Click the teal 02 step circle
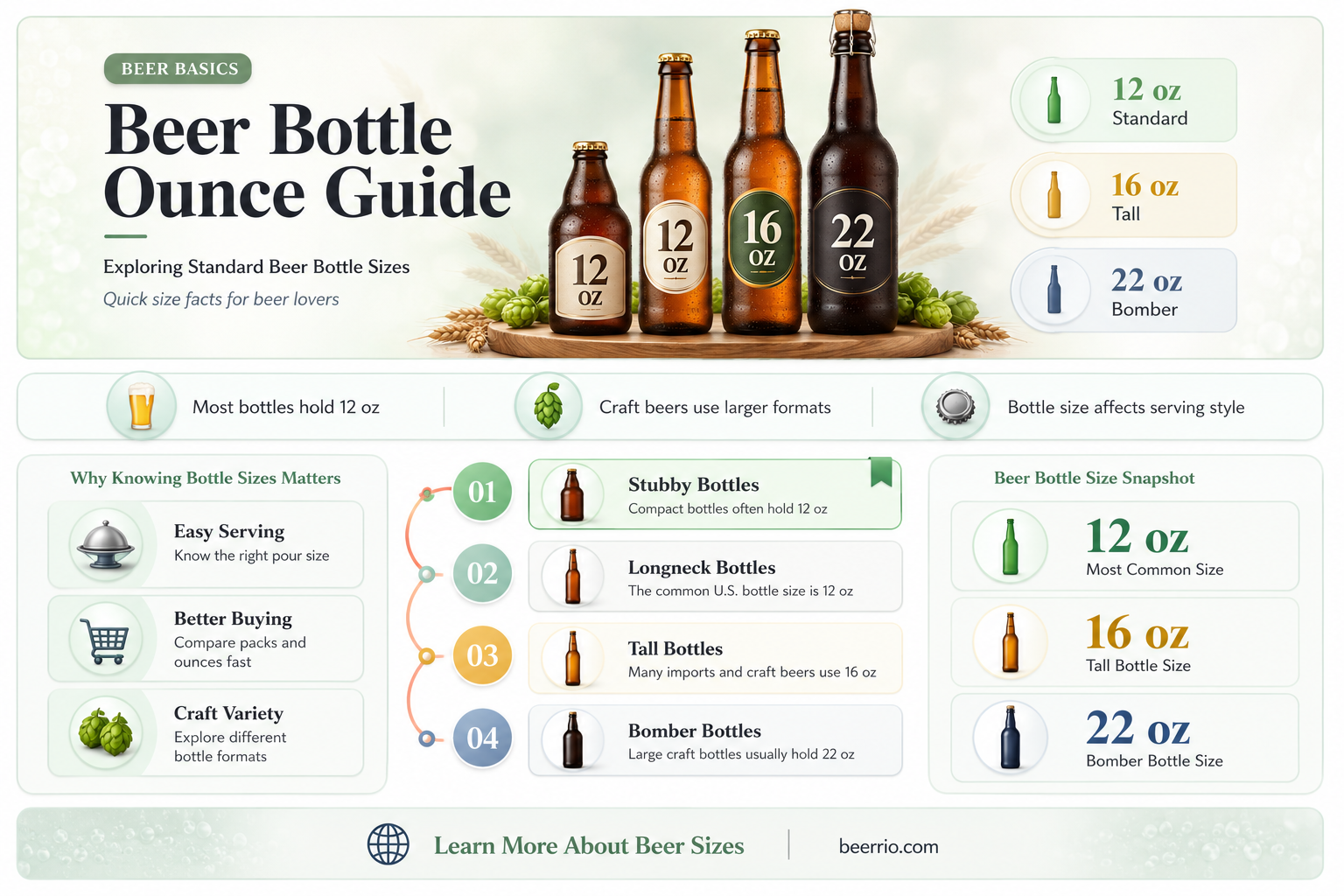1344x896 pixels. [482, 573]
